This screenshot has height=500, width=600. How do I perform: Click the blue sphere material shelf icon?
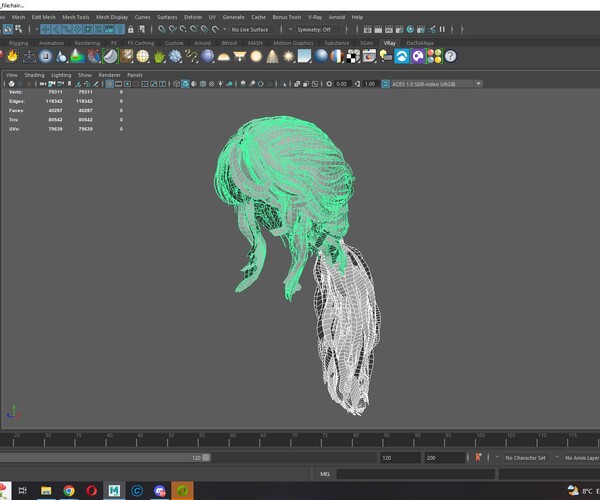click(321, 57)
